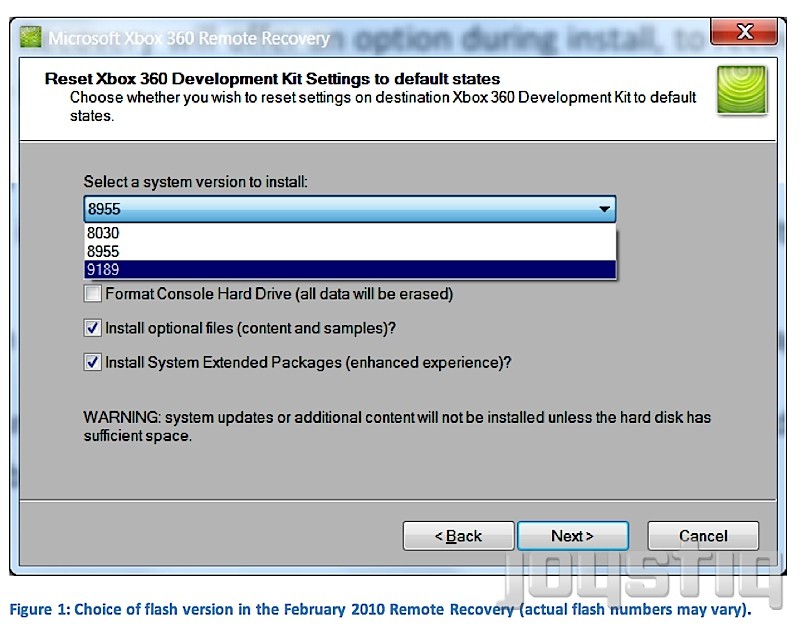Viewport: 800px width, 636px height.
Task: Click the green Xbox 360 logo in header
Action: (x=741, y=90)
